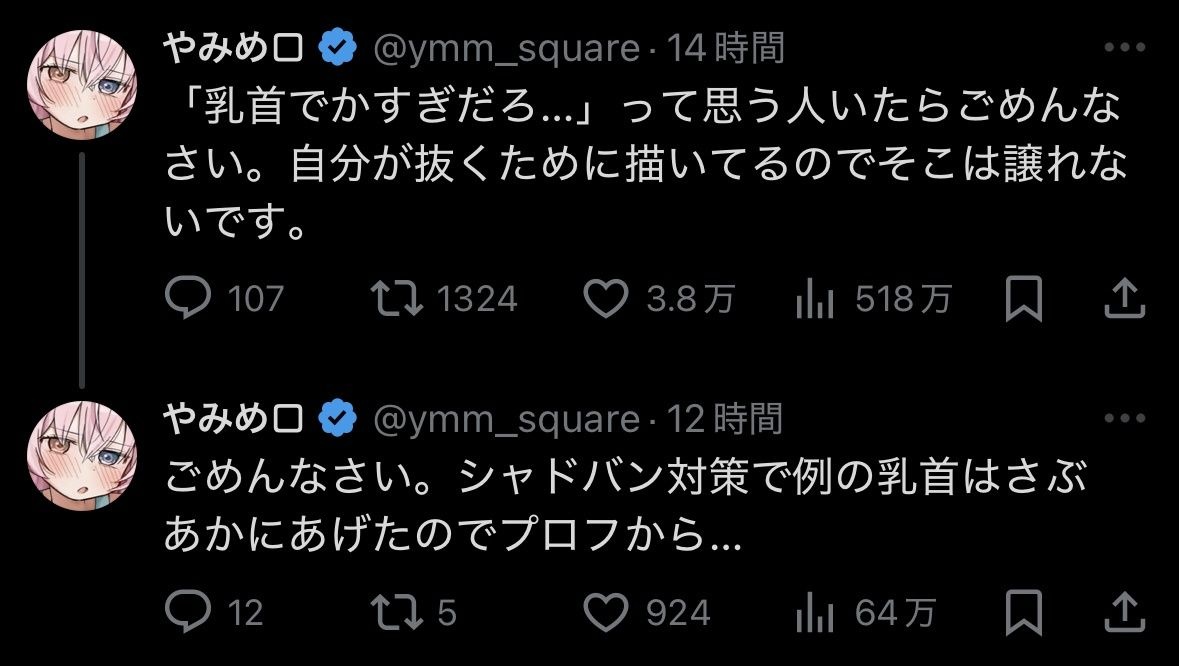Like the second tweet with 924 likes
The width and height of the screenshot is (1179, 666).
pyautogui.click(x=605, y=611)
